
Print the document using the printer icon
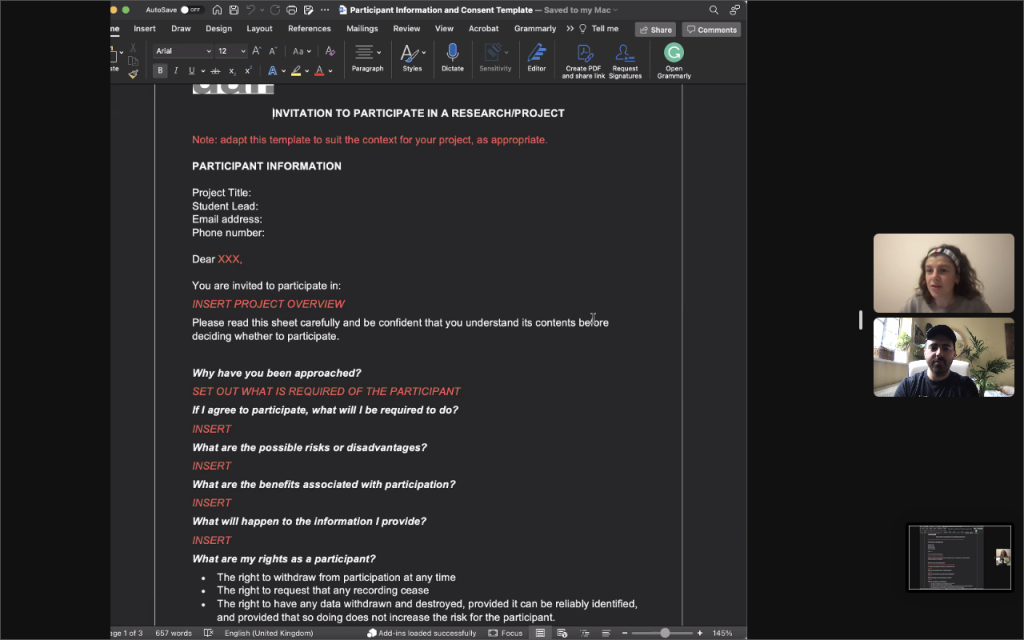[x=291, y=10]
